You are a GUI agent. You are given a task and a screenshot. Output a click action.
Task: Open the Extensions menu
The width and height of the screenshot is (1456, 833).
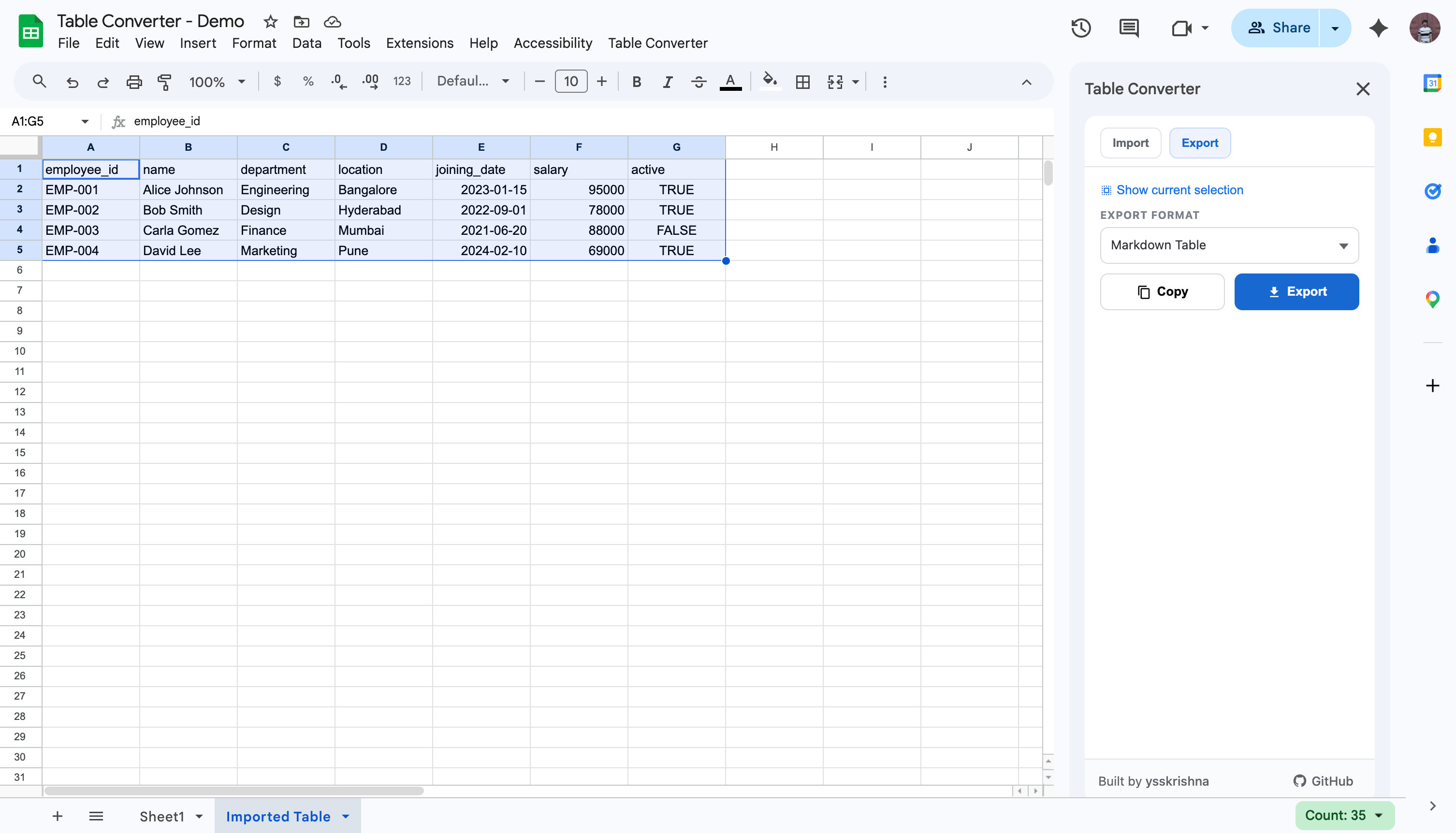coord(420,43)
